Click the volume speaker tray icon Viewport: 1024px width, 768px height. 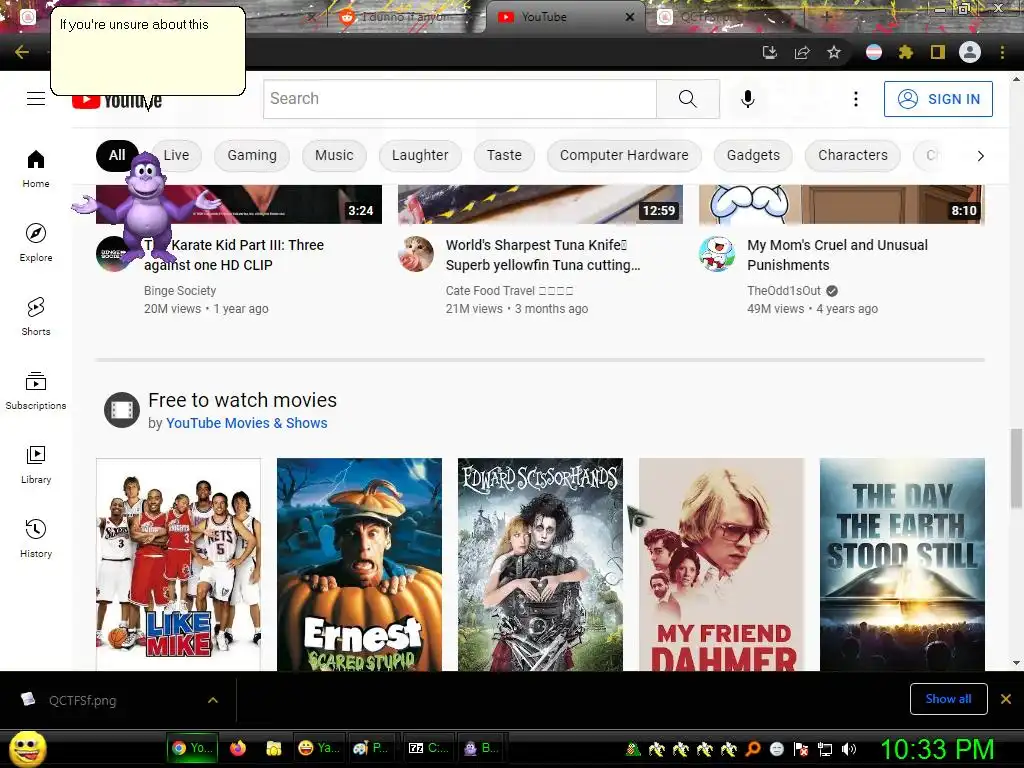pos(849,749)
